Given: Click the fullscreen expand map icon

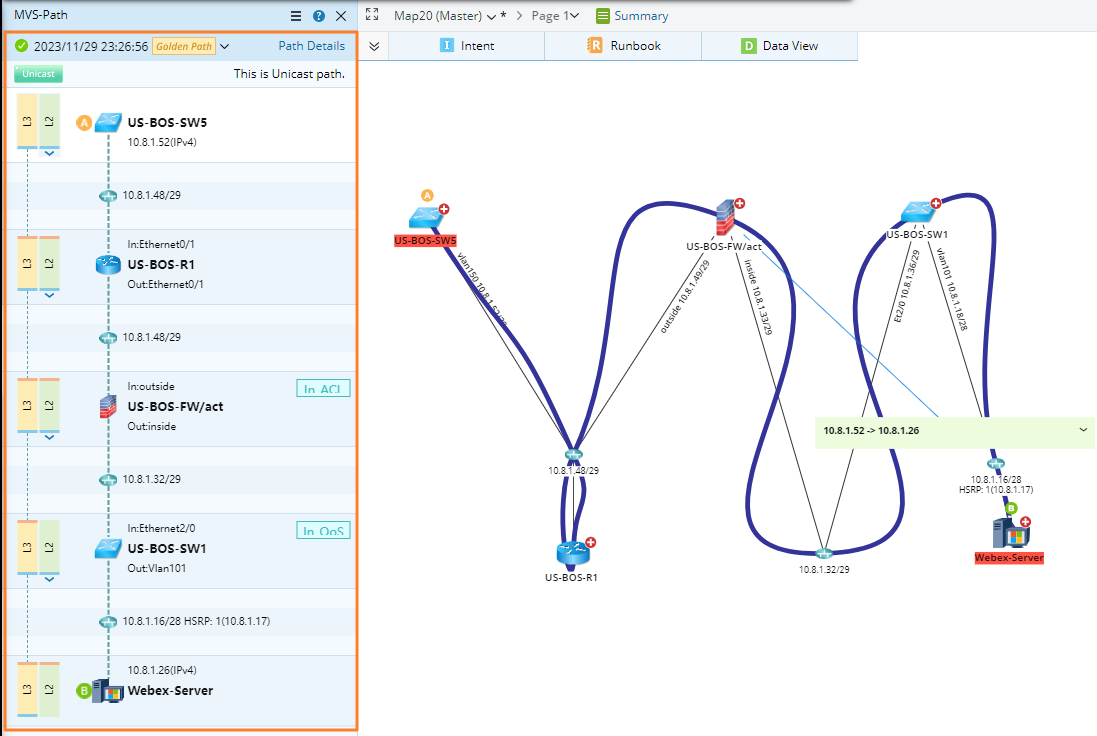Looking at the screenshot, I should coord(372,15).
